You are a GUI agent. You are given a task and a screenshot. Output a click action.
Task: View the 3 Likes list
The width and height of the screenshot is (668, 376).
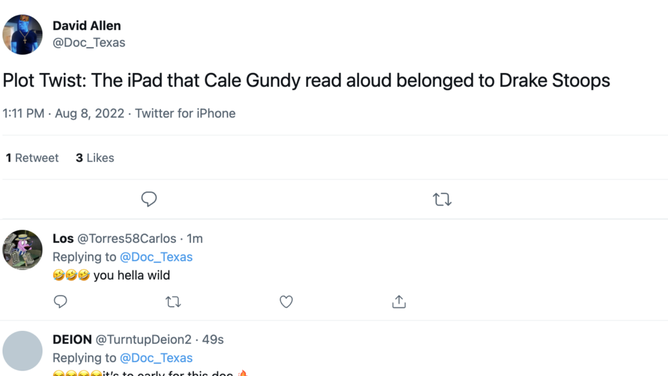pos(95,158)
